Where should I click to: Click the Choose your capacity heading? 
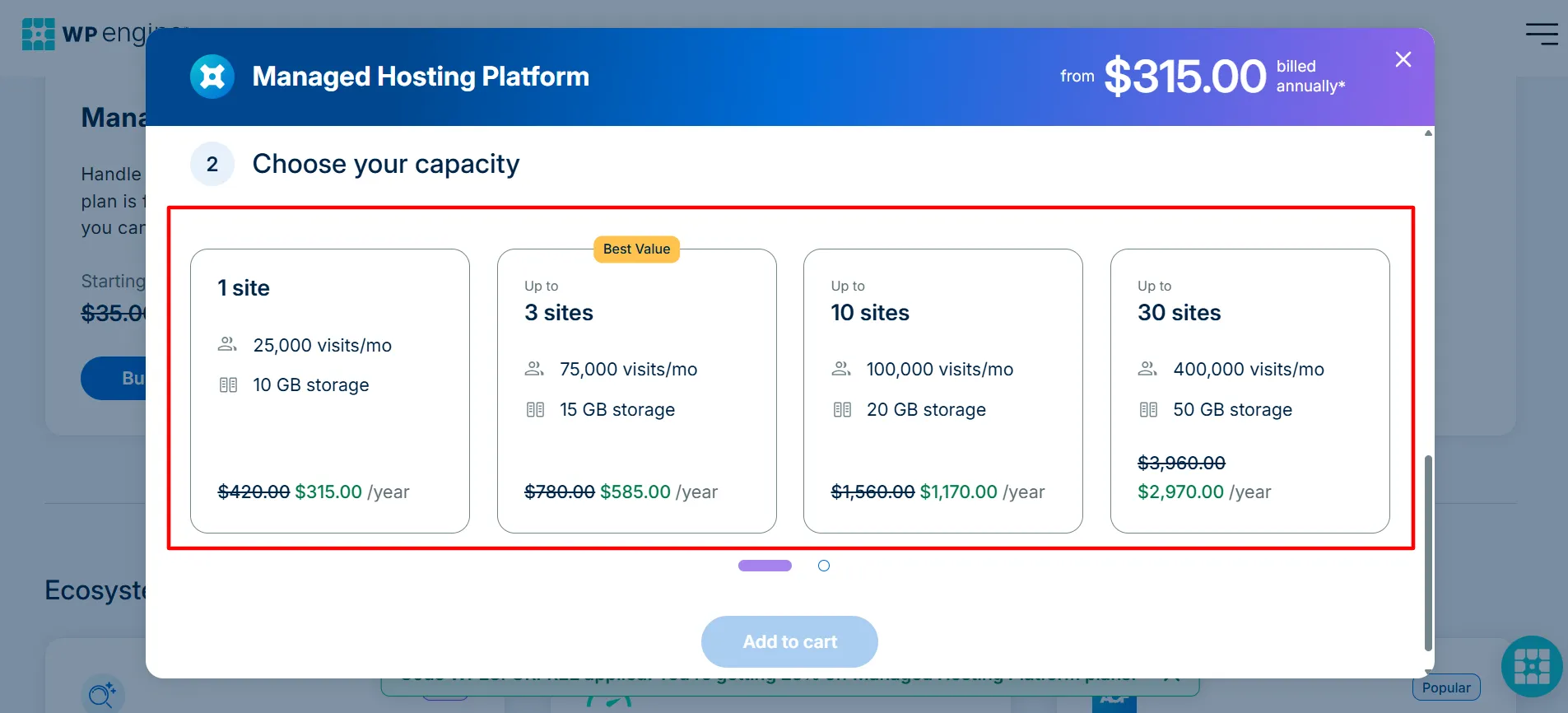coord(386,164)
